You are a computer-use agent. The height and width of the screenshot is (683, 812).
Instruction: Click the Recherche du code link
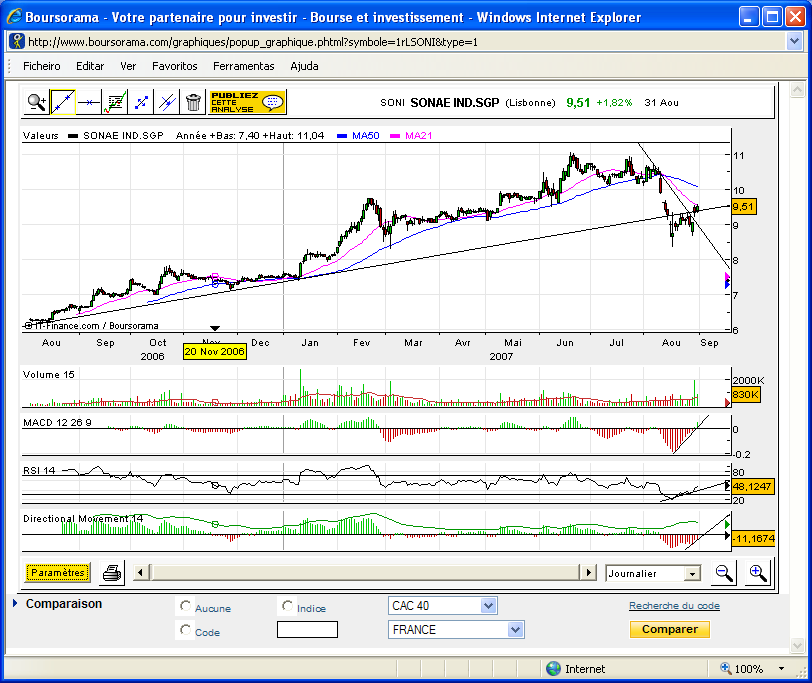pos(674,606)
